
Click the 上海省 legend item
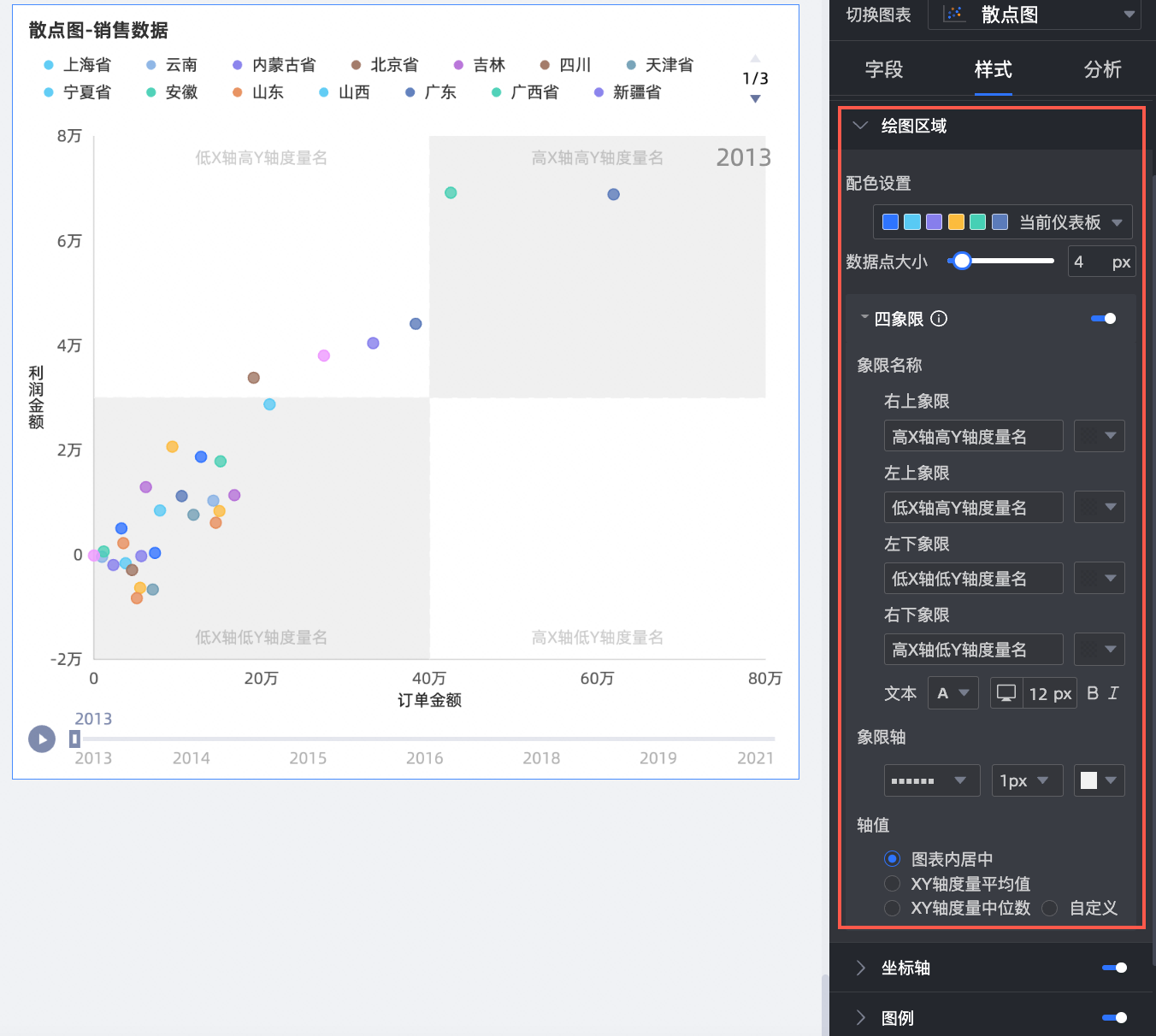pyautogui.click(x=78, y=65)
